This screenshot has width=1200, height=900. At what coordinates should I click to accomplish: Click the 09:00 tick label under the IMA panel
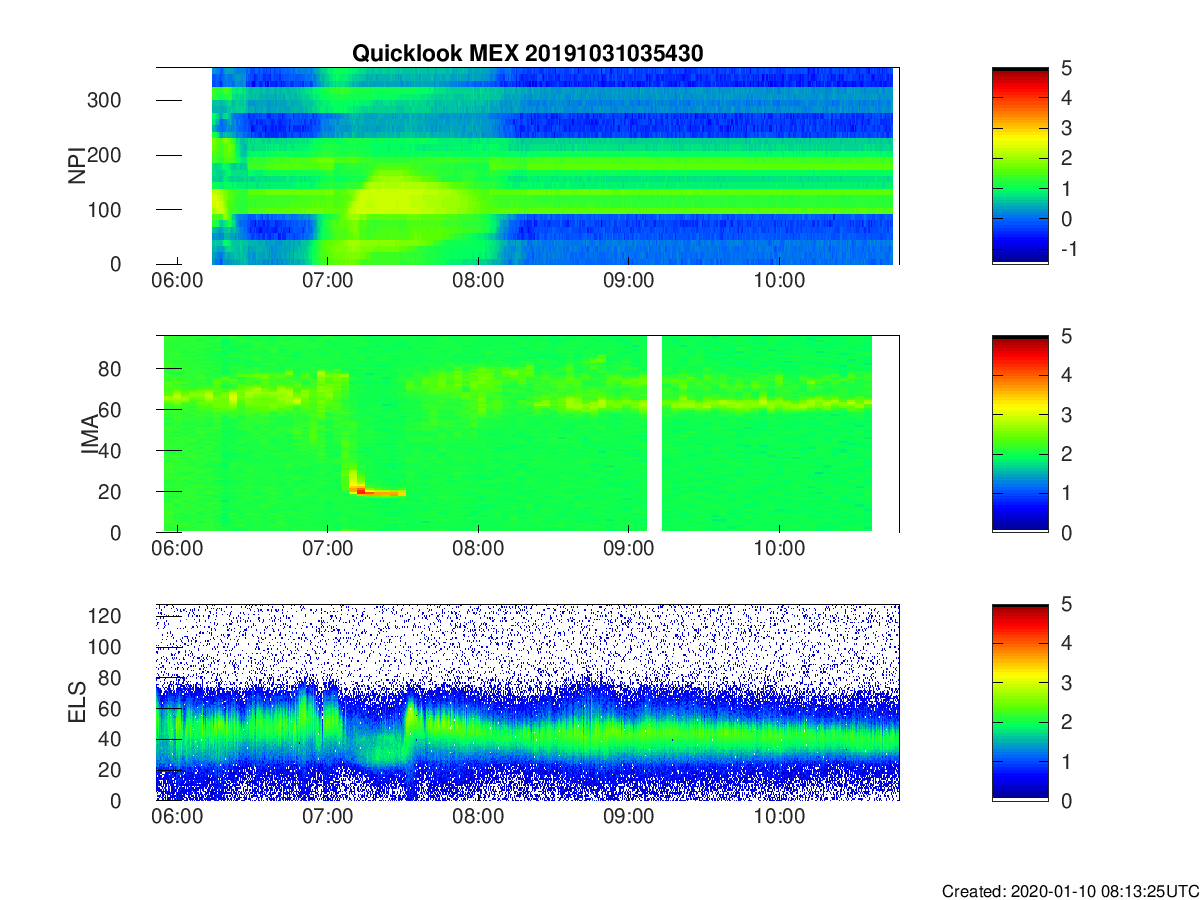[628, 549]
